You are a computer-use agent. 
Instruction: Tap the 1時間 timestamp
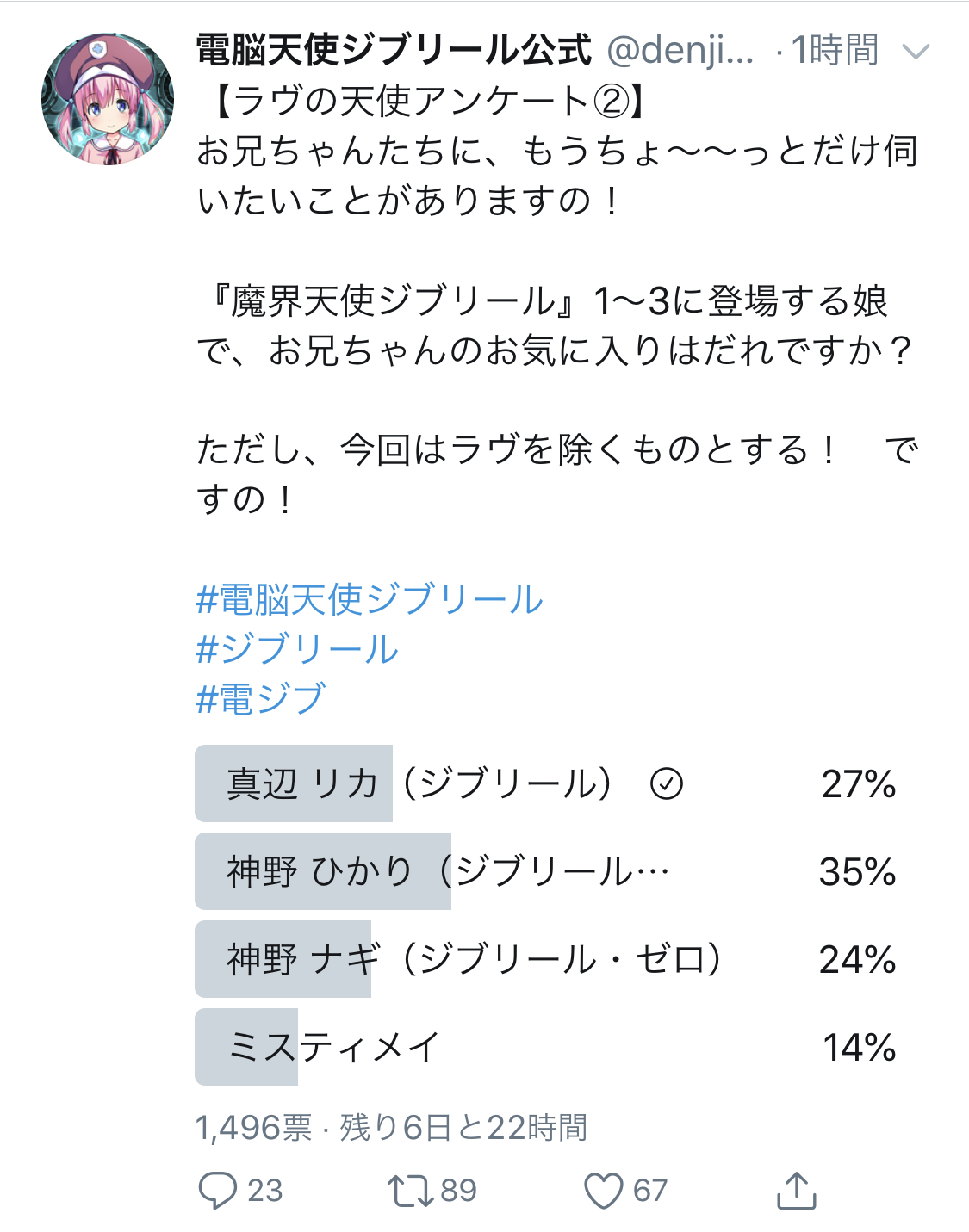834,51
